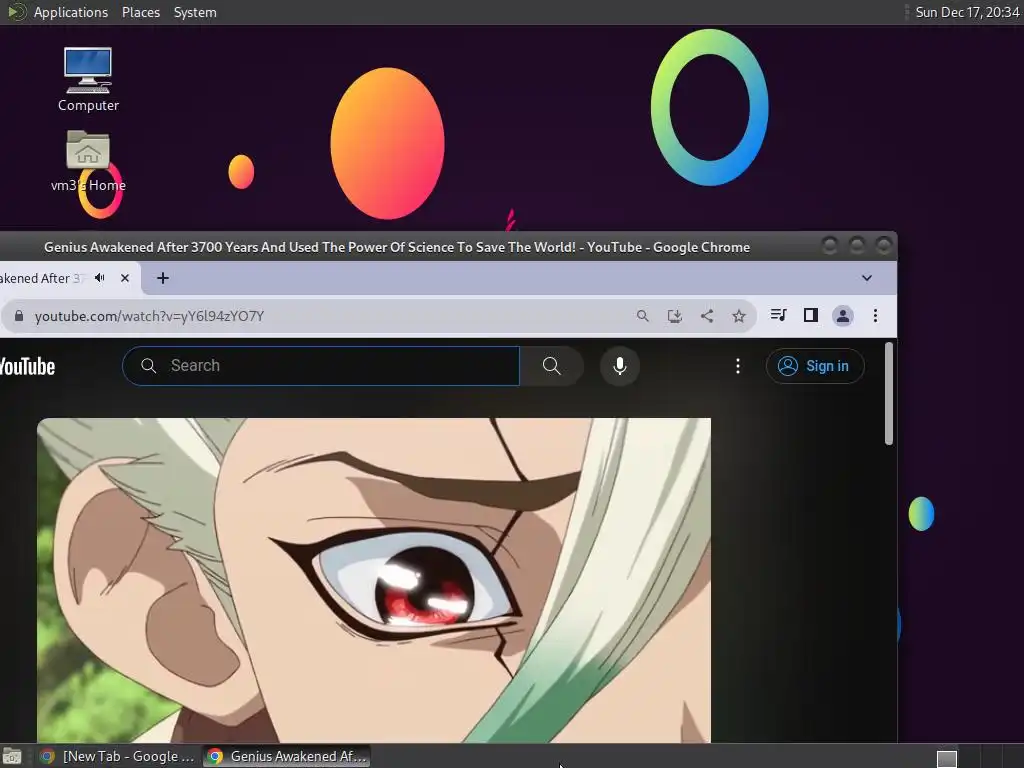This screenshot has width=1024, height=768.
Task: Click the Sign in button
Action: coord(815,366)
